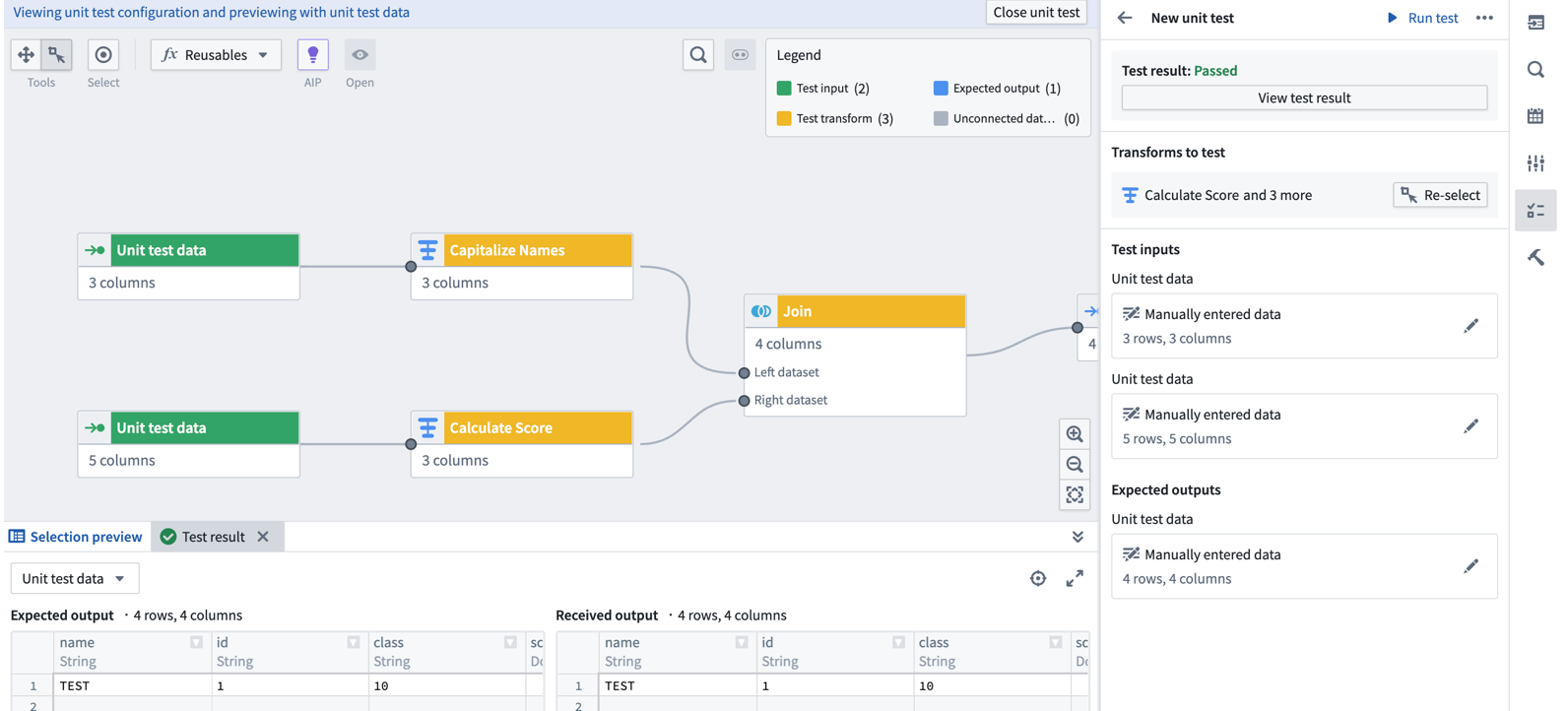Open the AIP lightbulb assistant
This screenshot has height=711, width=1568.
pos(313,55)
